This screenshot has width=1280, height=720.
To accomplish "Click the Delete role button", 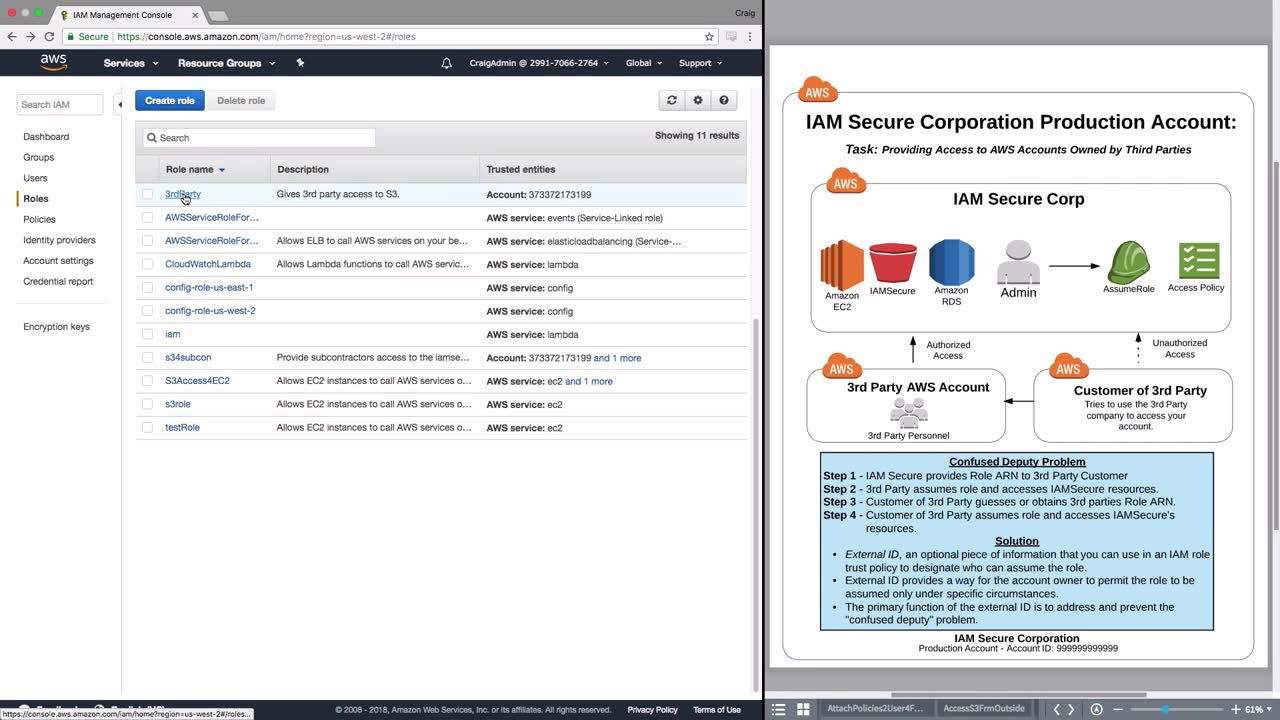I will click(241, 100).
